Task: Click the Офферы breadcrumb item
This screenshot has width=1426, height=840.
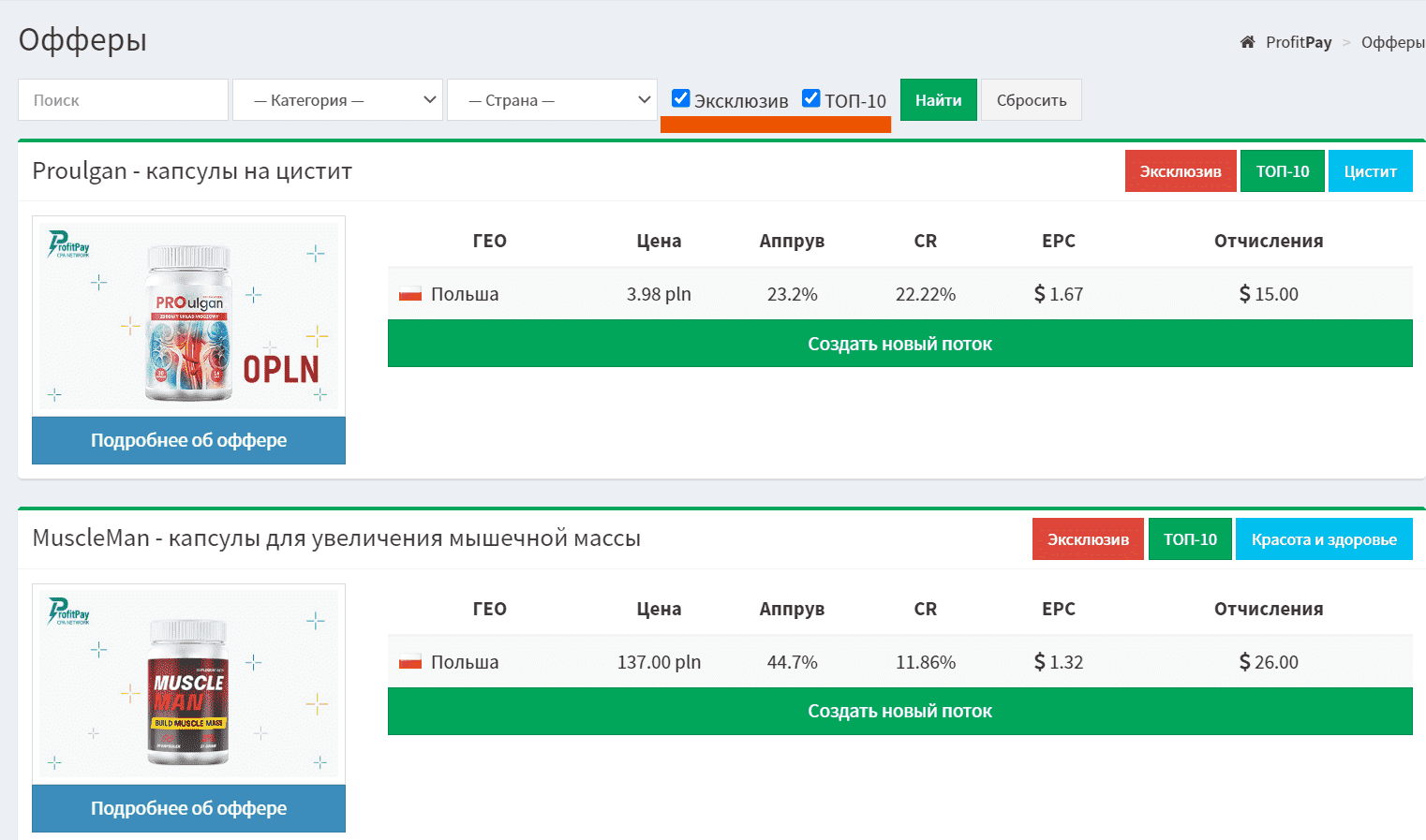Action: 1393,42
